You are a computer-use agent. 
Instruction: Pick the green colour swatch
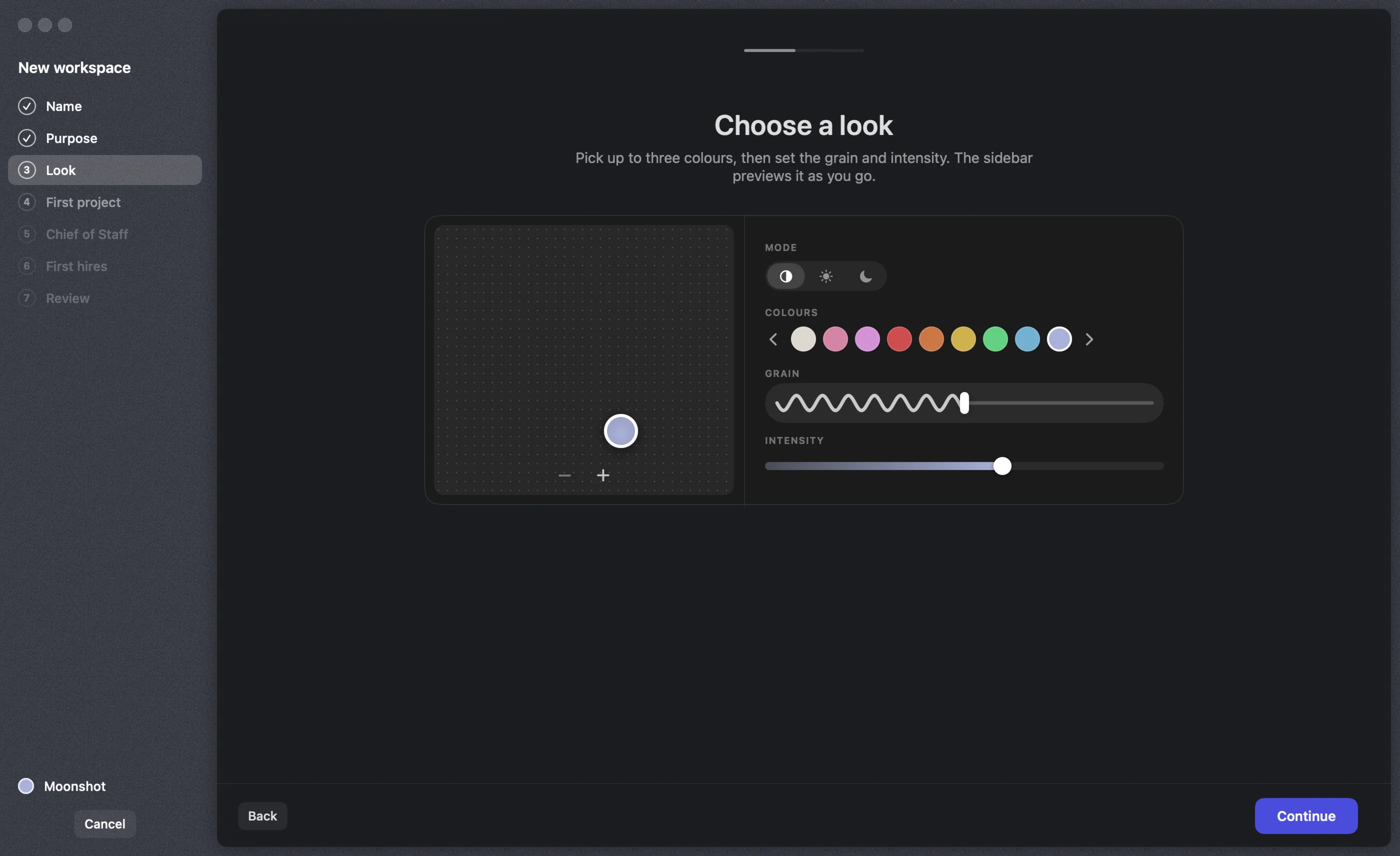point(995,339)
